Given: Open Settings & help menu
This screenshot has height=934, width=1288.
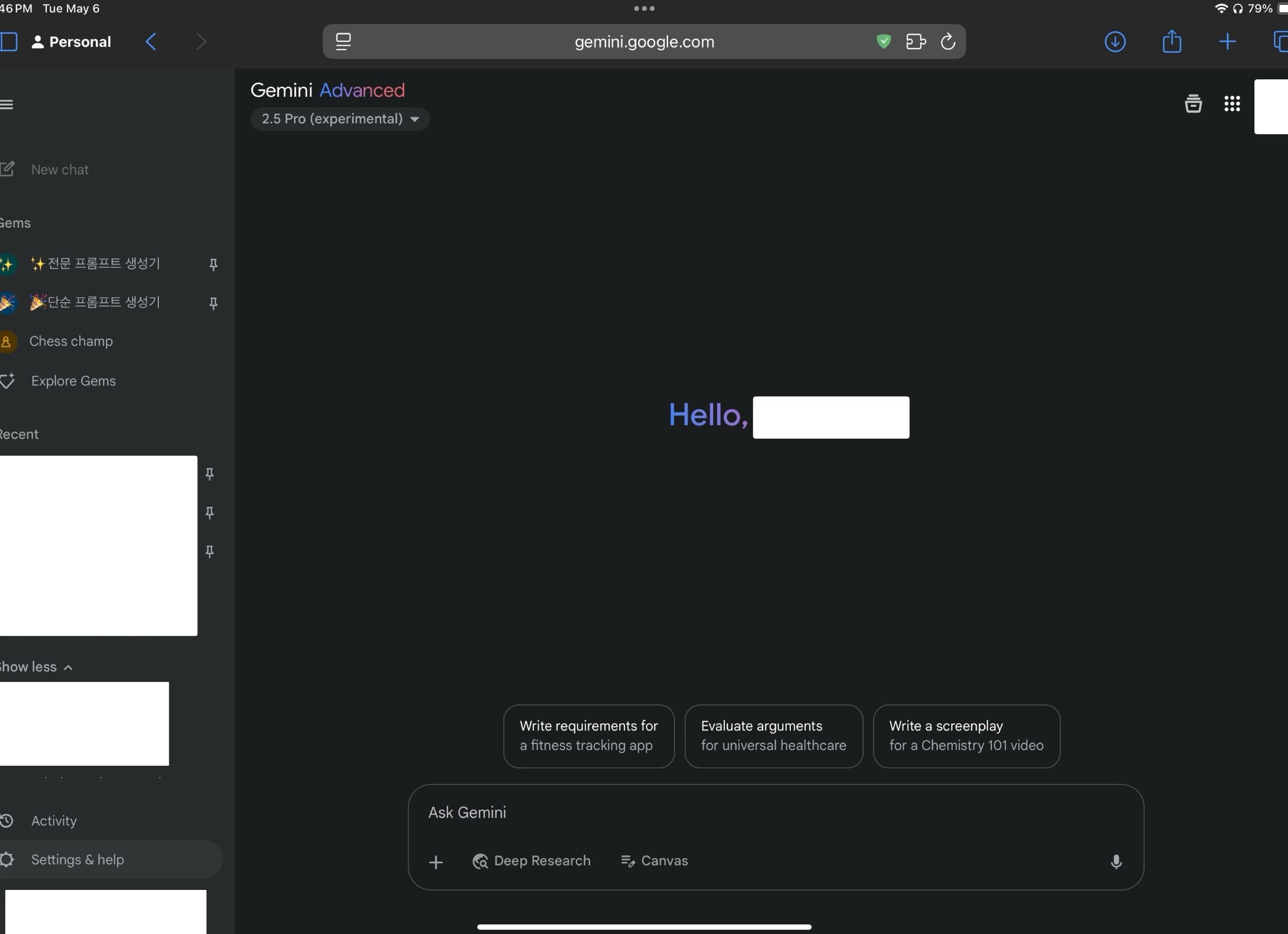Looking at the screenshot, I should (x=77, y=859).
